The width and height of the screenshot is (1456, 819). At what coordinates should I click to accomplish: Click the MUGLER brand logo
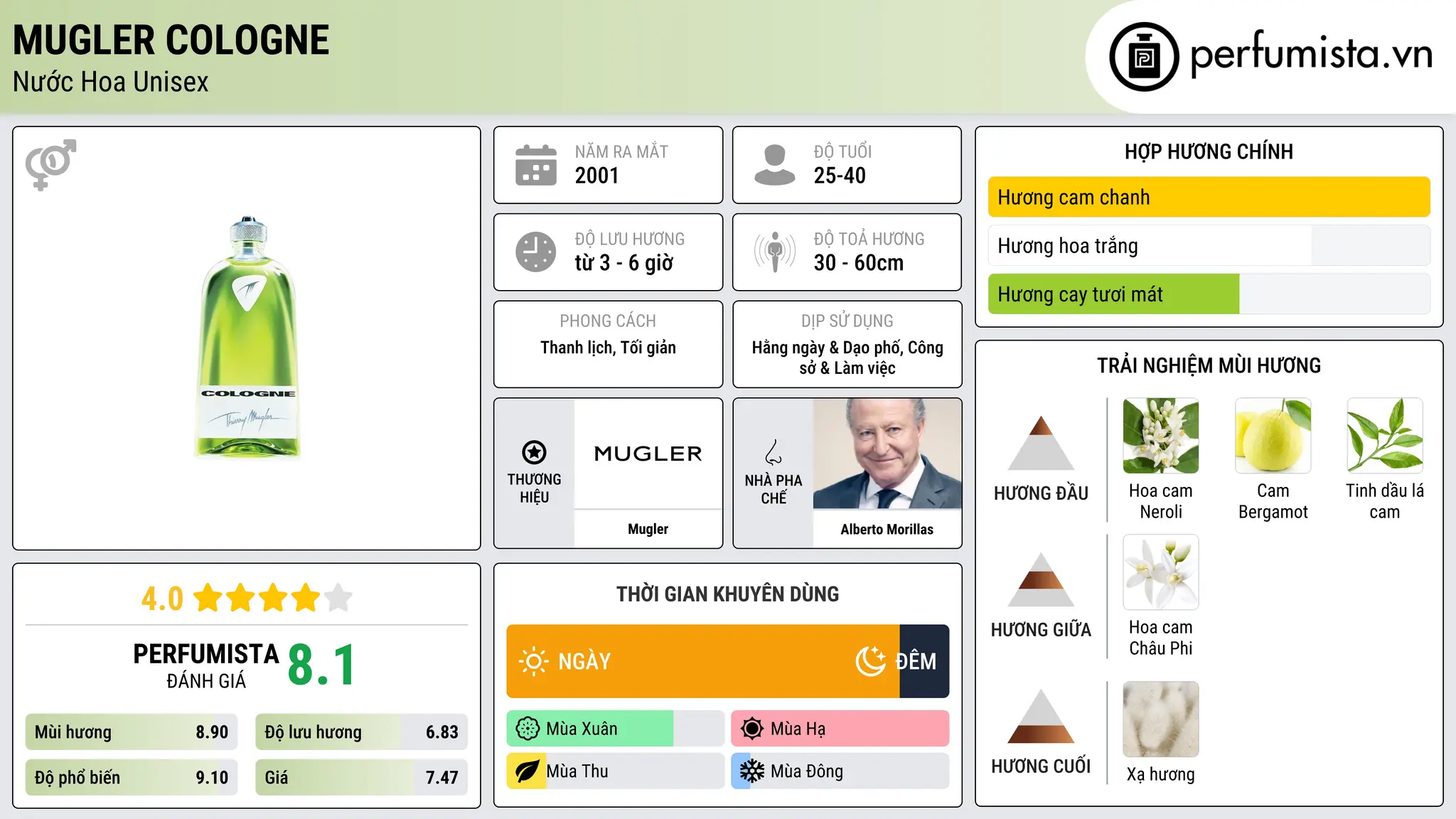648,454
